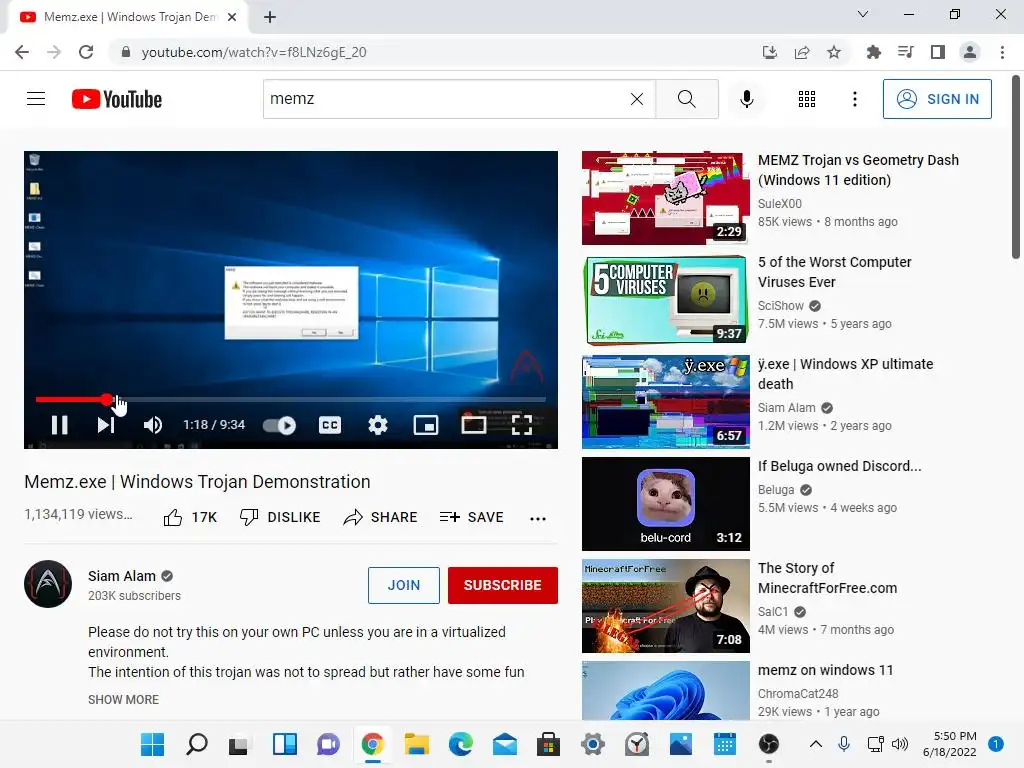Bookmark this tab with star
The width and height of the screenshot is (1024, 768).
pyautogui.click(x=834, y=52)
